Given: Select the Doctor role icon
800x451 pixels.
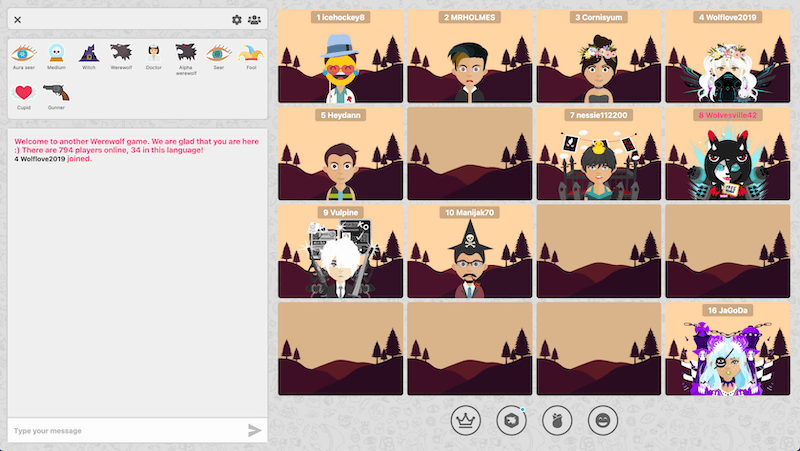Looking at the screenshot, I should [x=154, y=54].
